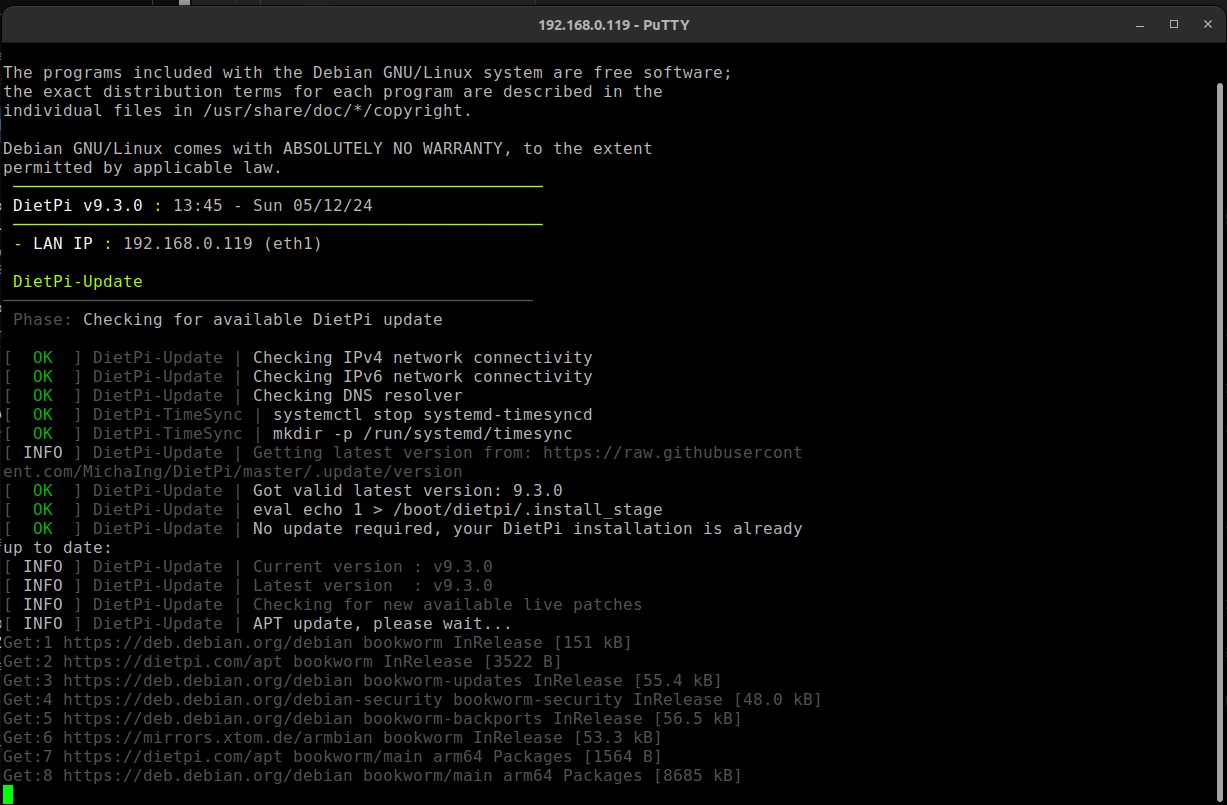Maximize the PuTTY window
The height and width of the screenshot is (805, 1227).
pyautogui.click(x=1174, y=24)
